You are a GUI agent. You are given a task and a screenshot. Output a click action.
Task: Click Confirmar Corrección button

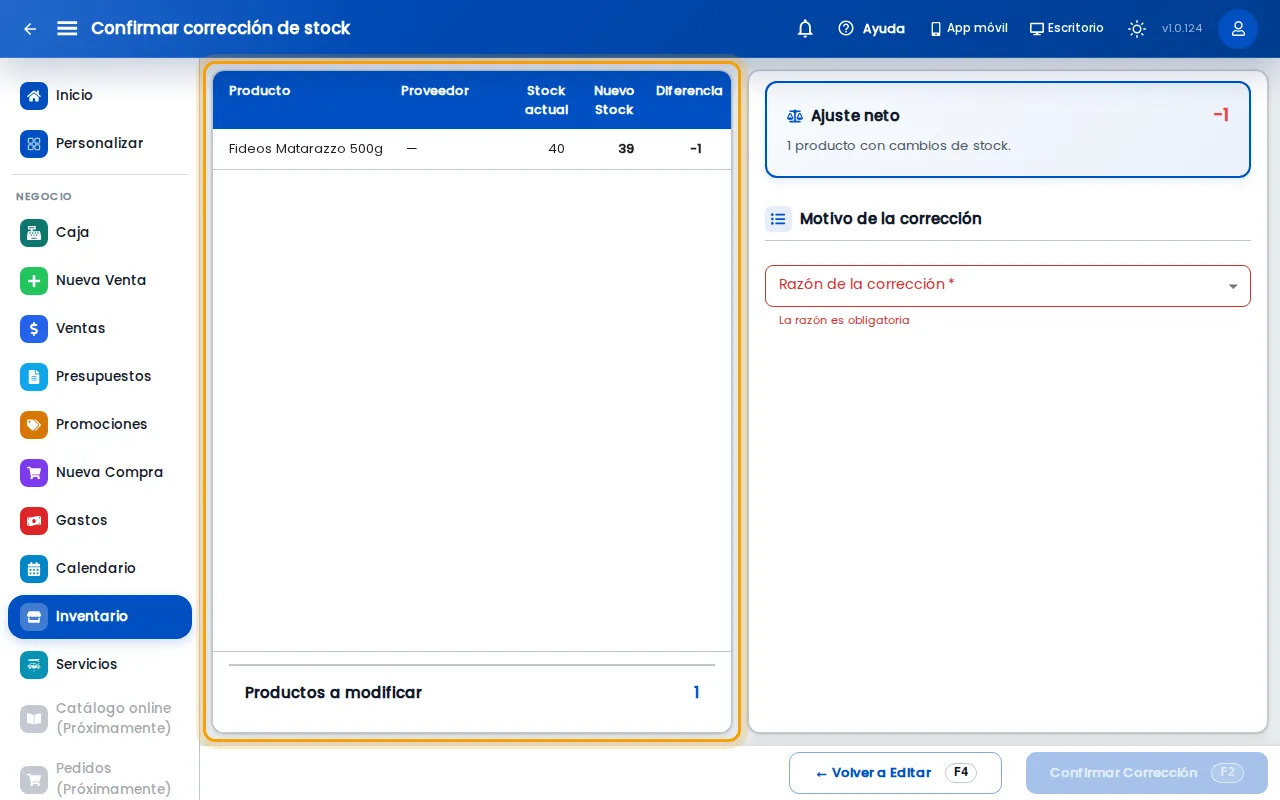(1147, 773)
